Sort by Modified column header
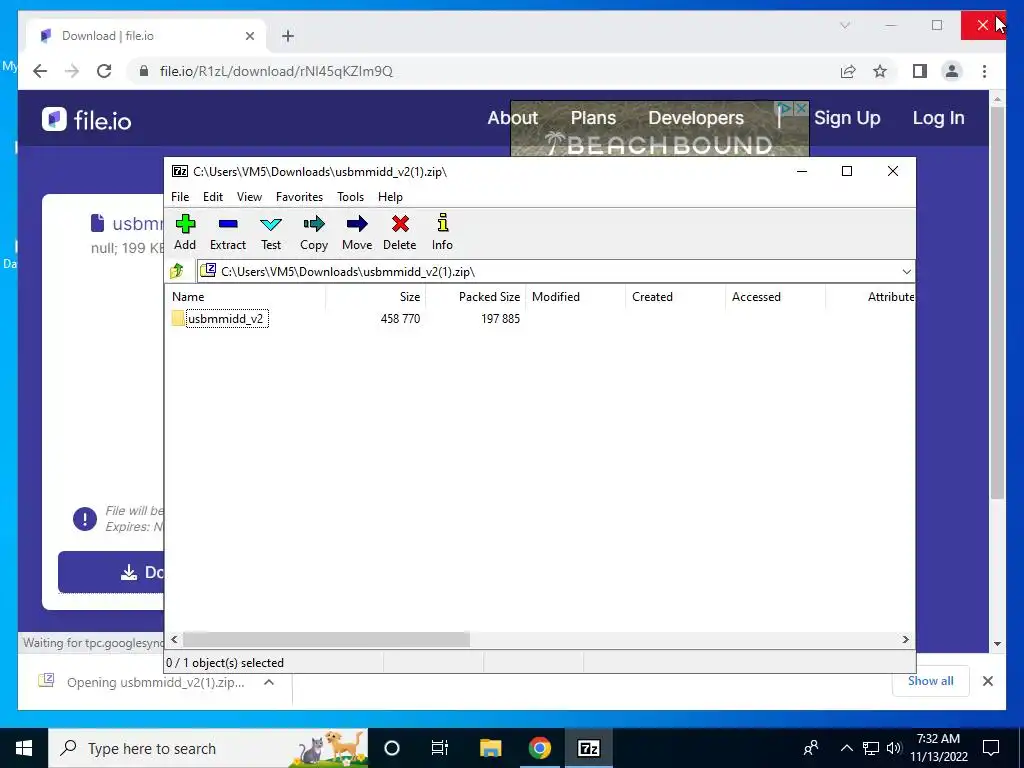The height and width of the screenshot is (768, 1024). 575,296
